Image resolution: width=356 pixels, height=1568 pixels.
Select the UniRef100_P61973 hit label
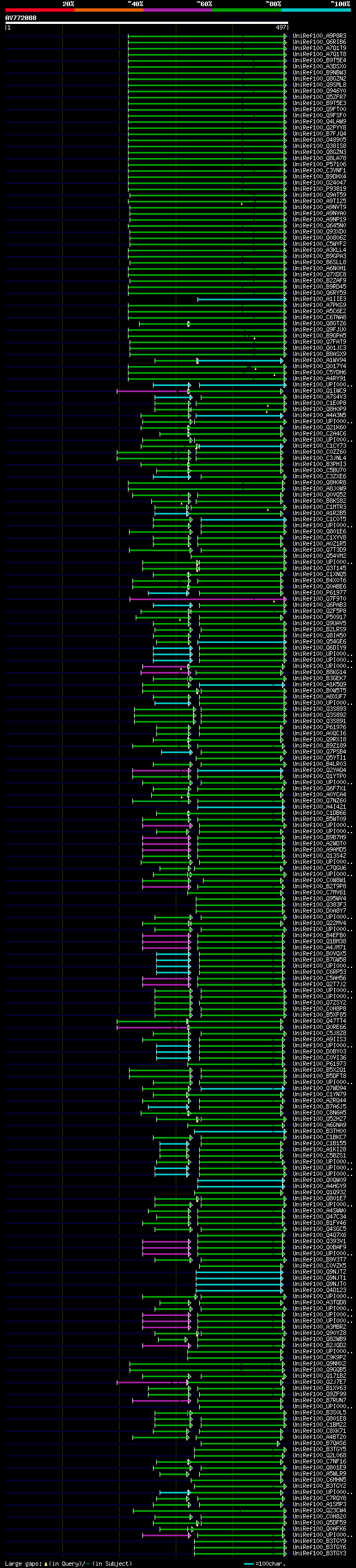pos(319,1064)
